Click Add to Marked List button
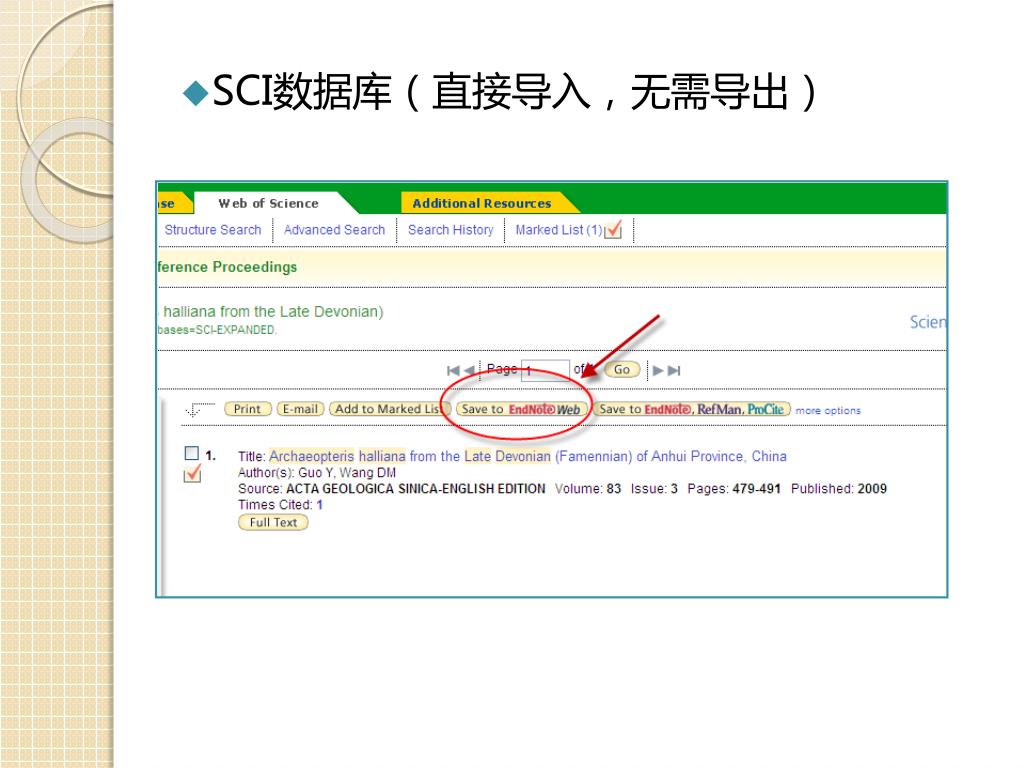Screen dimensions: 1024x768 [x=389, y=409]
